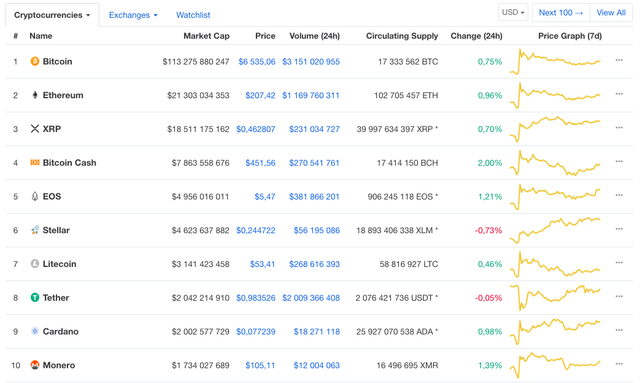Open the USD currency selector
Screen dimensions: 640x383
513,12
